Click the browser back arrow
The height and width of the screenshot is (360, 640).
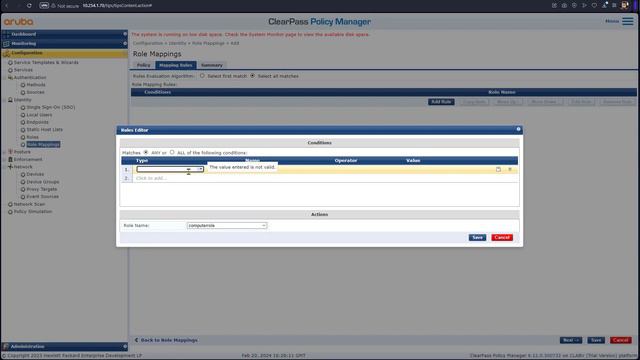click(7, 5)
